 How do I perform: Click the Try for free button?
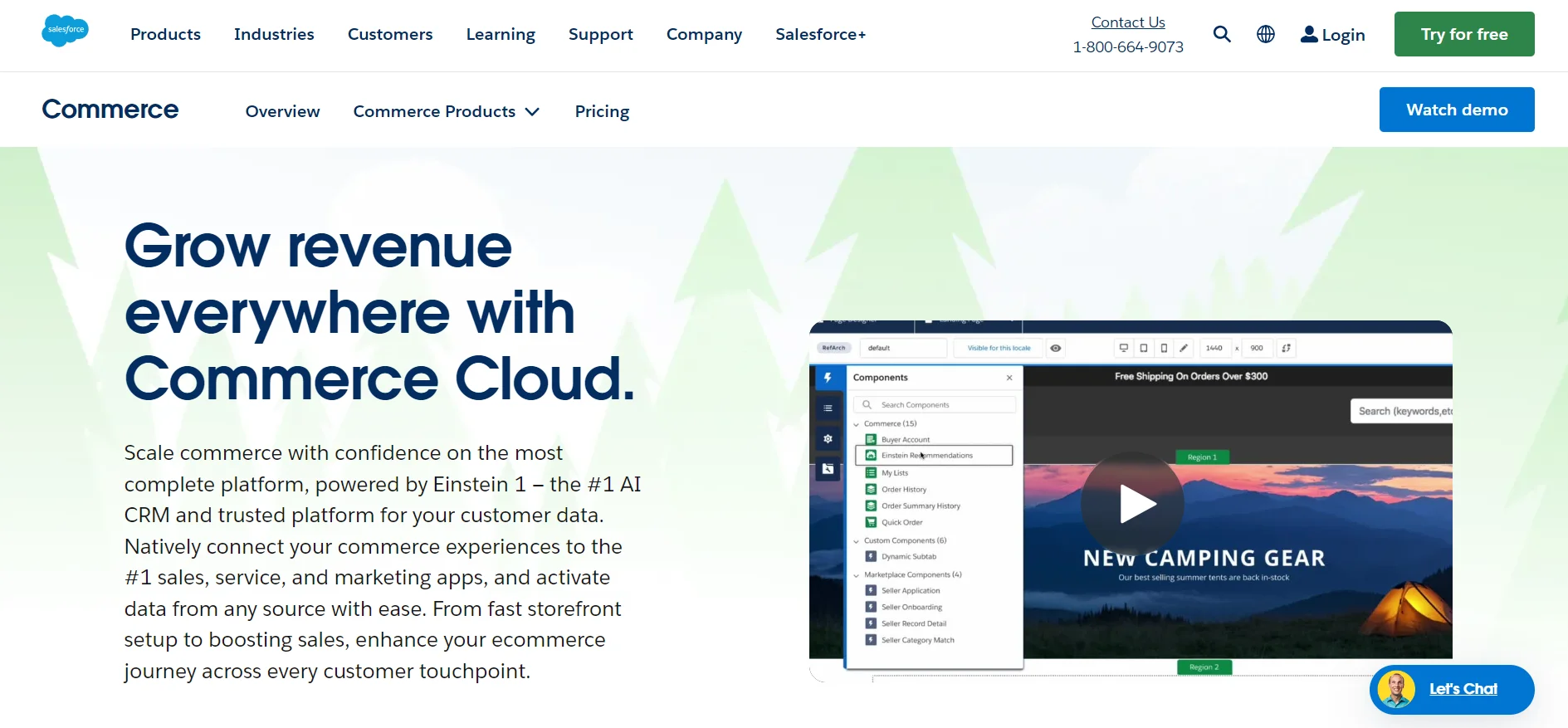[x=1464, y=34]
